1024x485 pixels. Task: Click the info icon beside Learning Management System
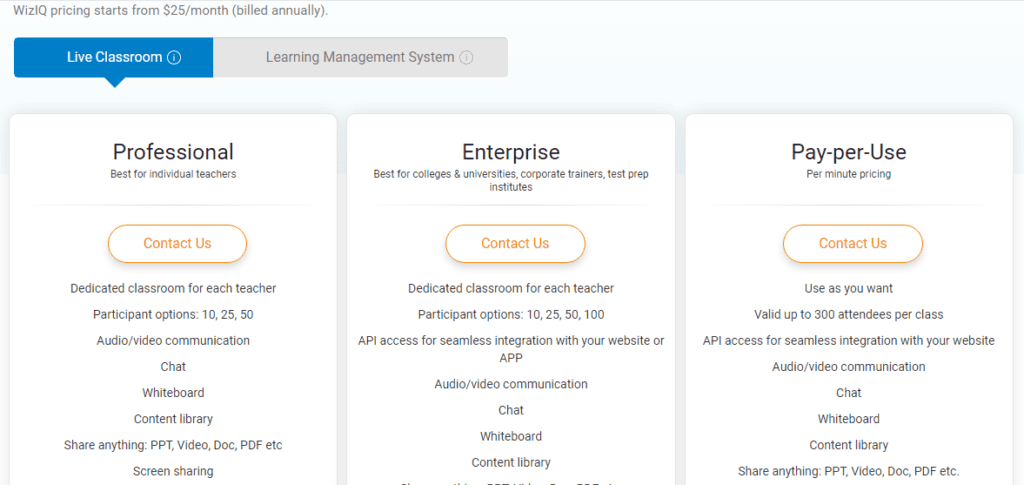[x=466, y=58]
